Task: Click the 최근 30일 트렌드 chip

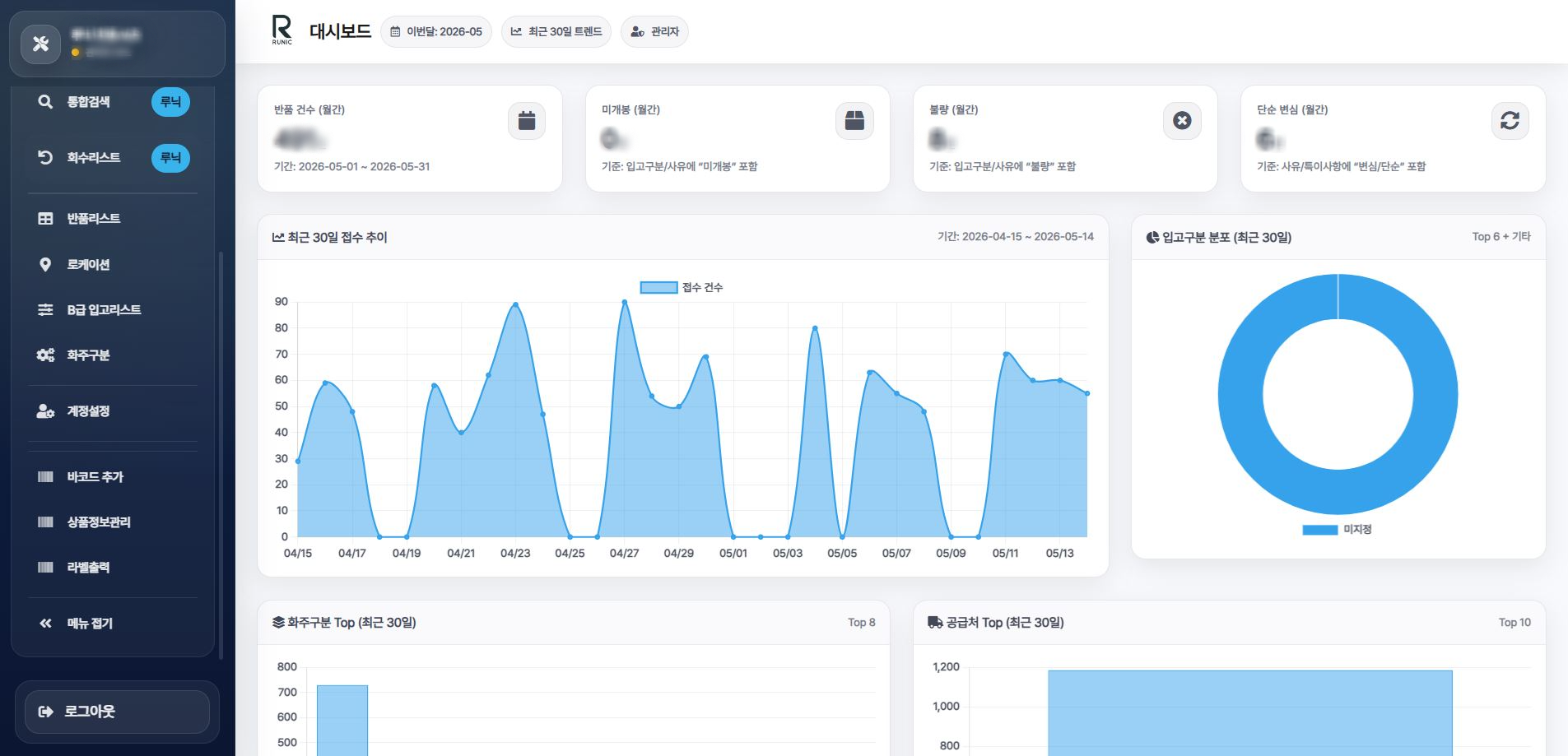Action: coord(556,32)
